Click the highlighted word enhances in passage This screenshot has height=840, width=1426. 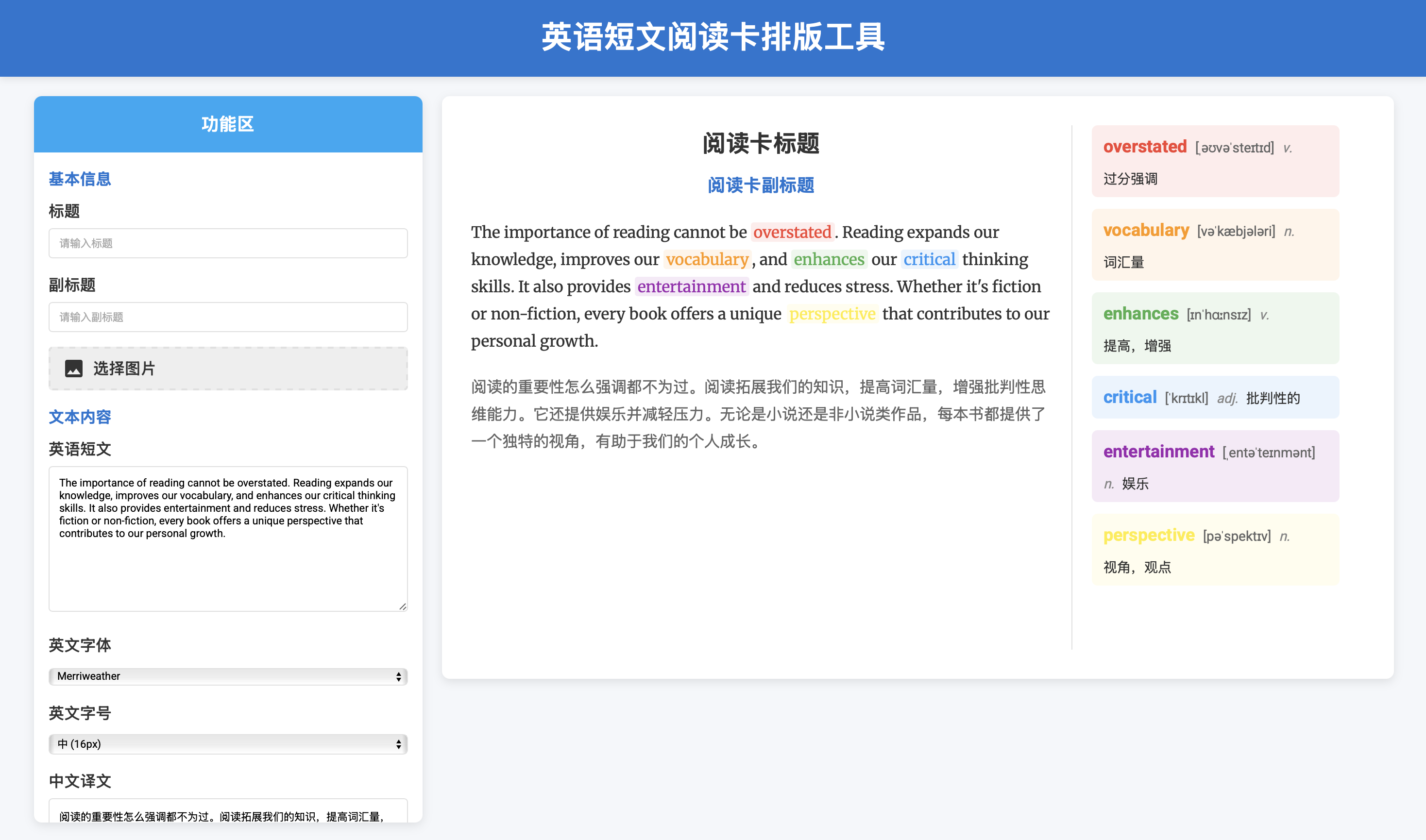[829, 259]
